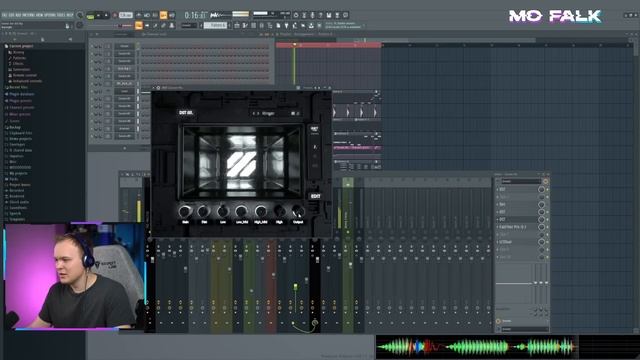Open Generators in the browser
The height and width of the screenshot is (360, 640).
21,69
